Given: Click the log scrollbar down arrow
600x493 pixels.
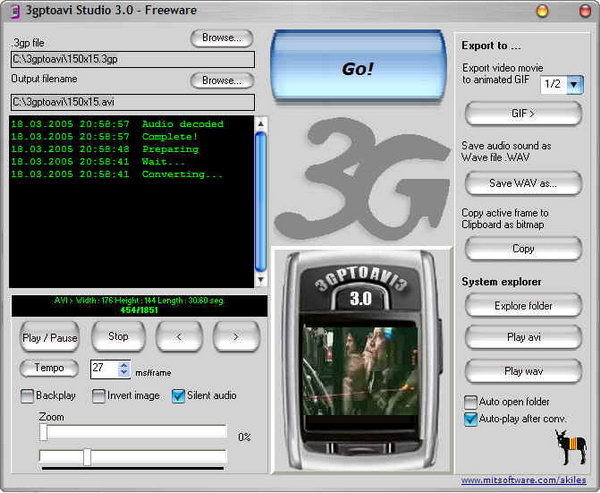Looking at the screenshot, I should [261, 280].
